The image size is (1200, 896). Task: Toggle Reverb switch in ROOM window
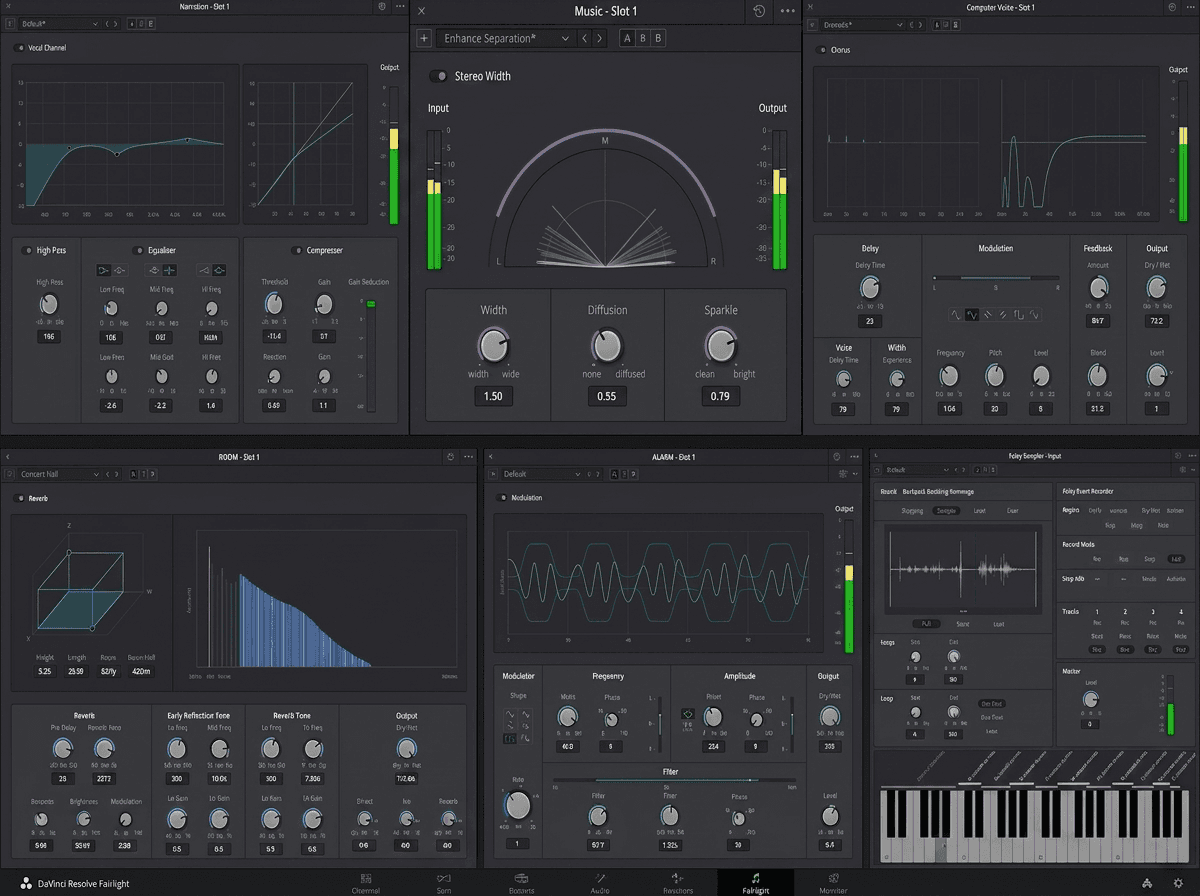tap(20, 498)
